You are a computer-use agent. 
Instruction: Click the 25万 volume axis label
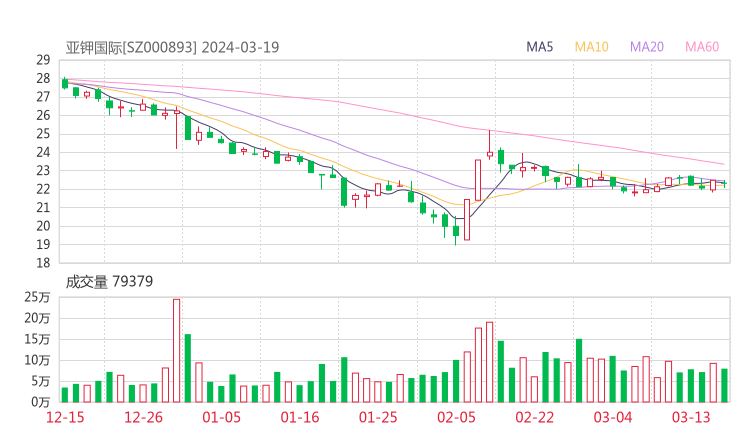[37, 297]
